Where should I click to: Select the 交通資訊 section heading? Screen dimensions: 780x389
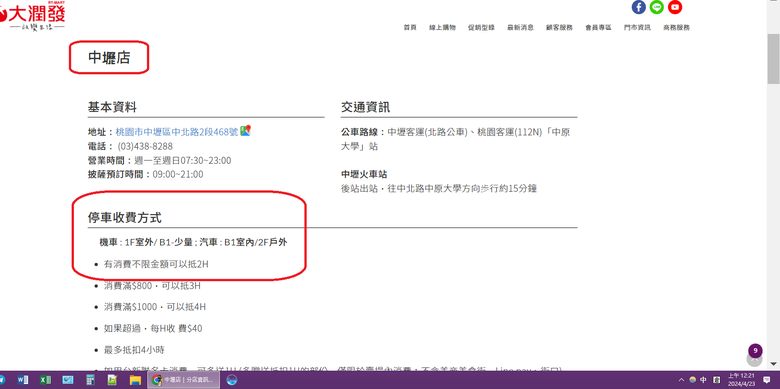click(x=366, y=107)
